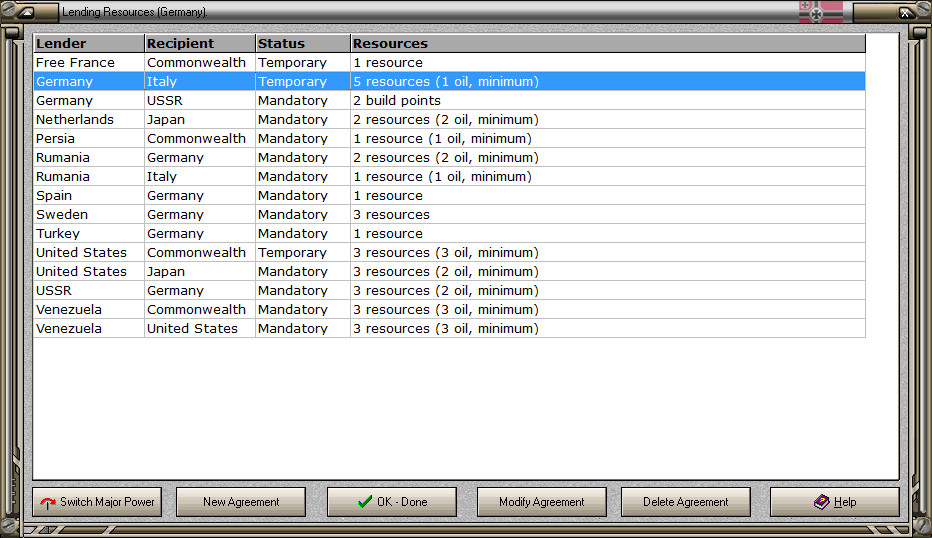The image size is (932, 538).
Task: Select the Free France lender row
Action: tap(449, 62)
